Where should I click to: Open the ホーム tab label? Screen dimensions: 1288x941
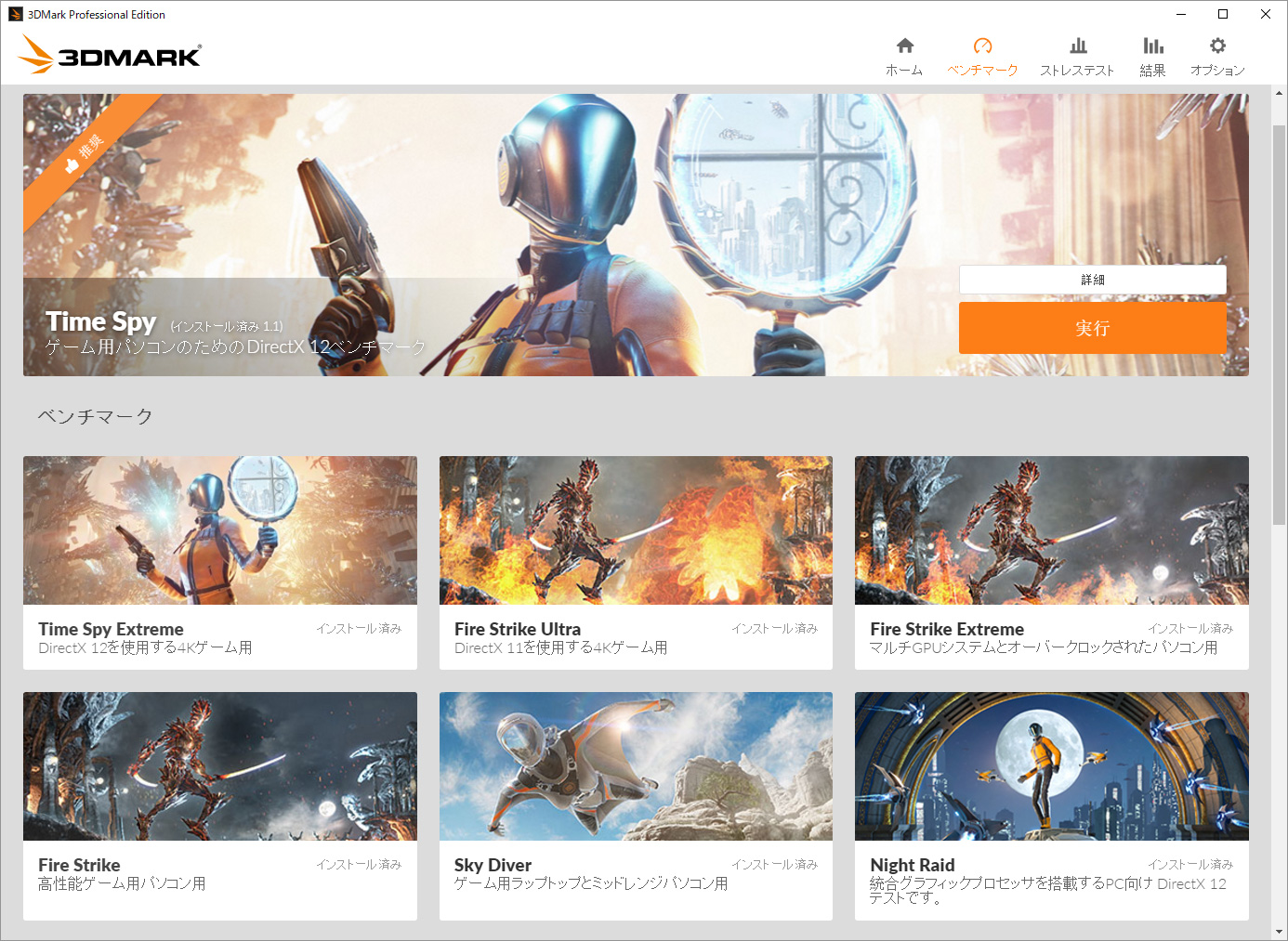[x=904, y=71]
